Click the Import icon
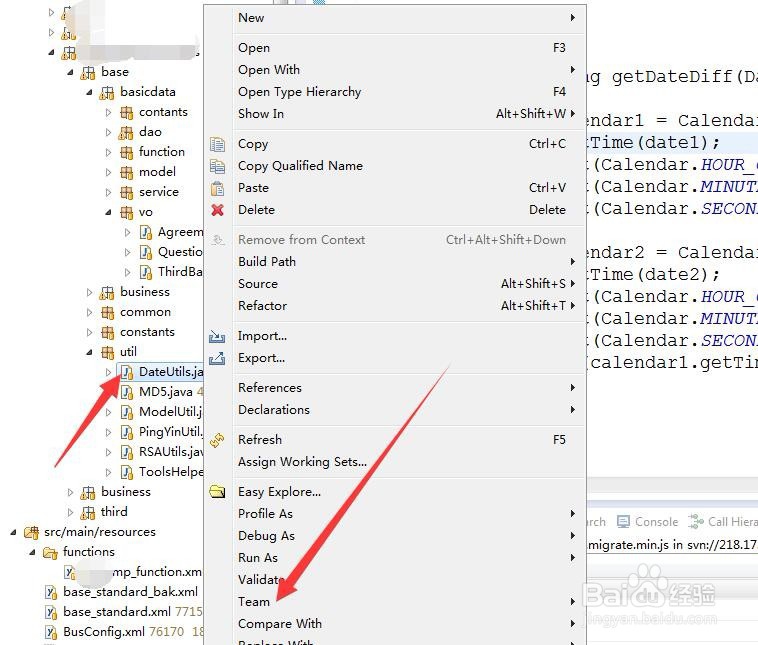 217,336
